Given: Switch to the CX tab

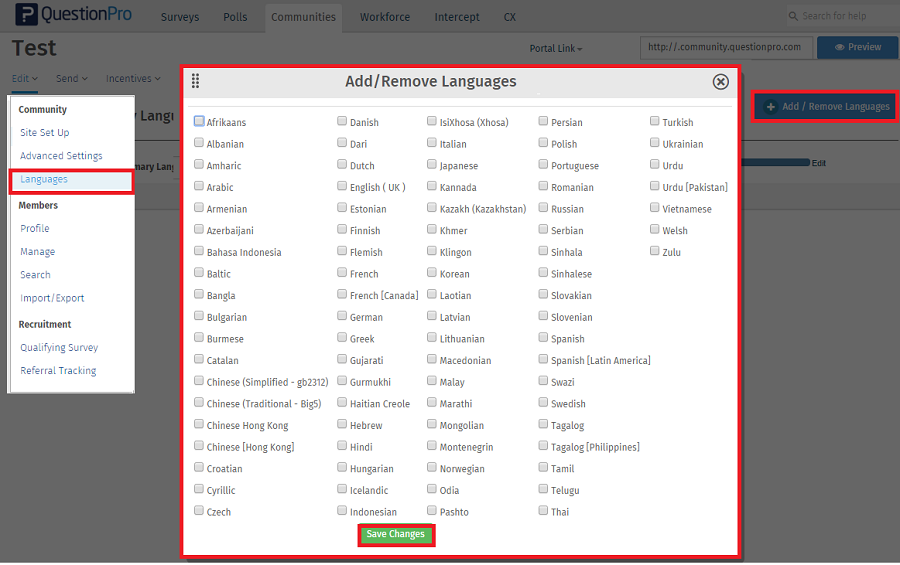Looking at the screenshot, I should click(x=510, y=17).
